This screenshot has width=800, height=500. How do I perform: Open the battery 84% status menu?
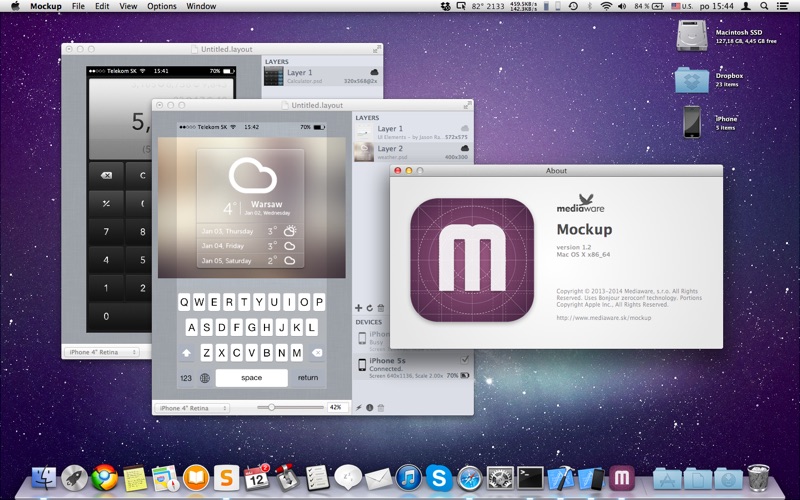coord(649,6)
